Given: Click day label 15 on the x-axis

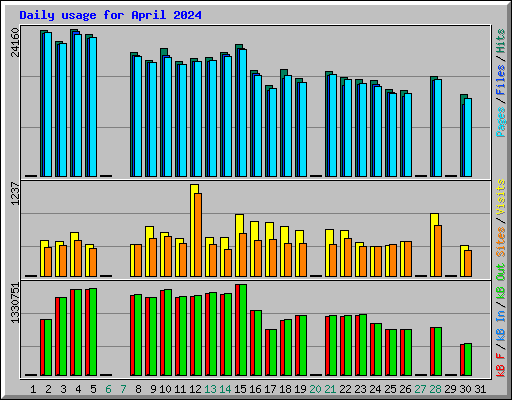Looking at the screenshot, I should click(x=240, y=389).
